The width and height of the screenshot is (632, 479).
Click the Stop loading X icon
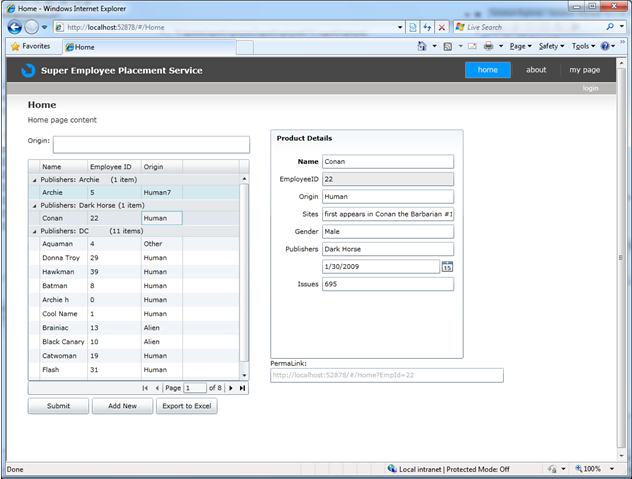pyautogui.click(x=442, y=27)
